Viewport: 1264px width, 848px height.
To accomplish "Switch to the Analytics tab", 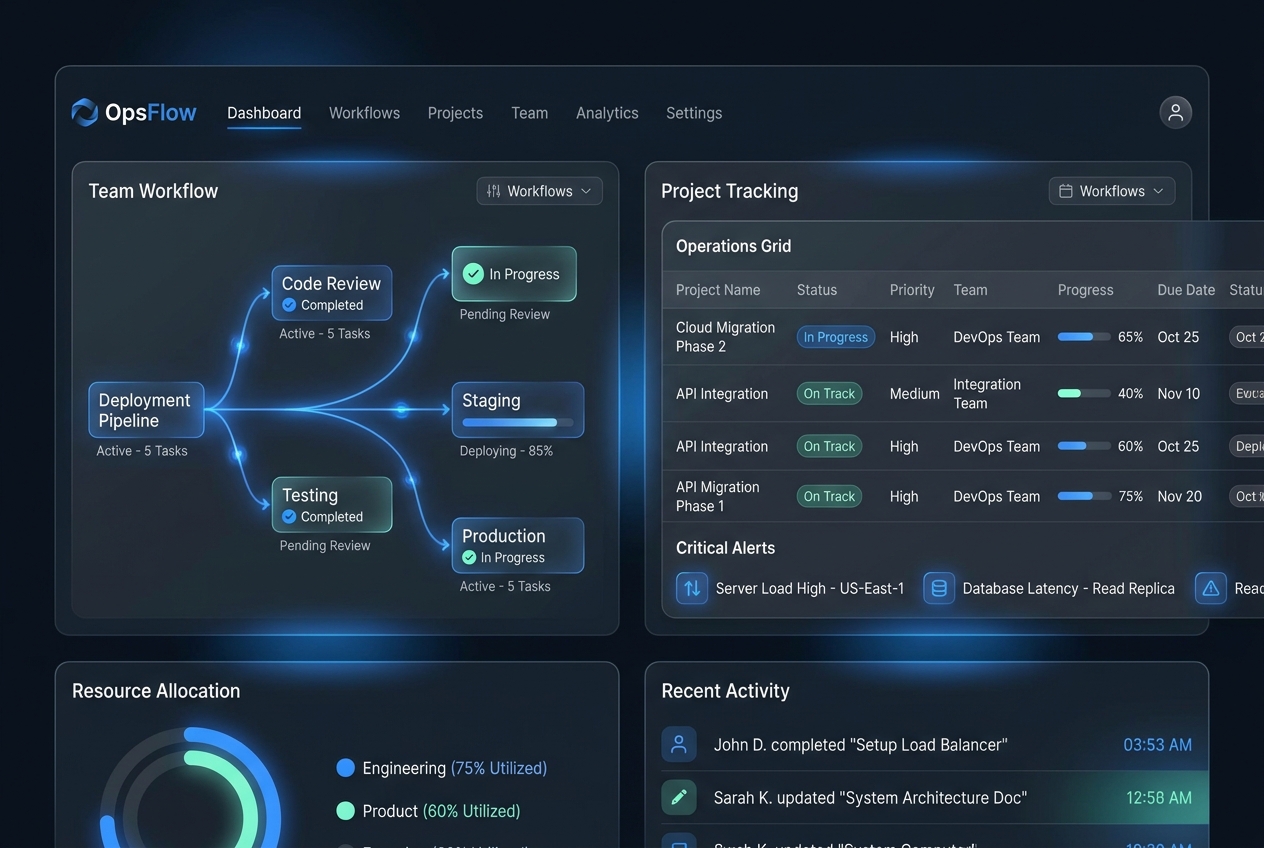I will (x=607, y=113).
